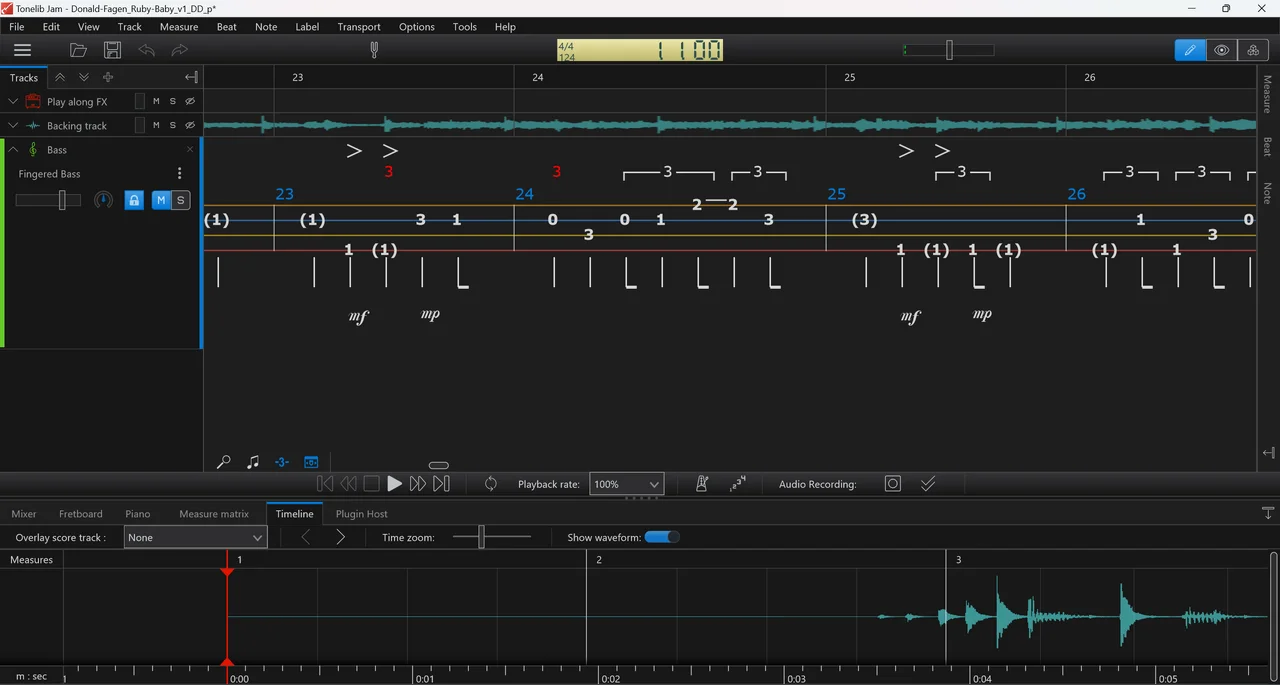Click the tuning fork icon

(x=374, y=50)
